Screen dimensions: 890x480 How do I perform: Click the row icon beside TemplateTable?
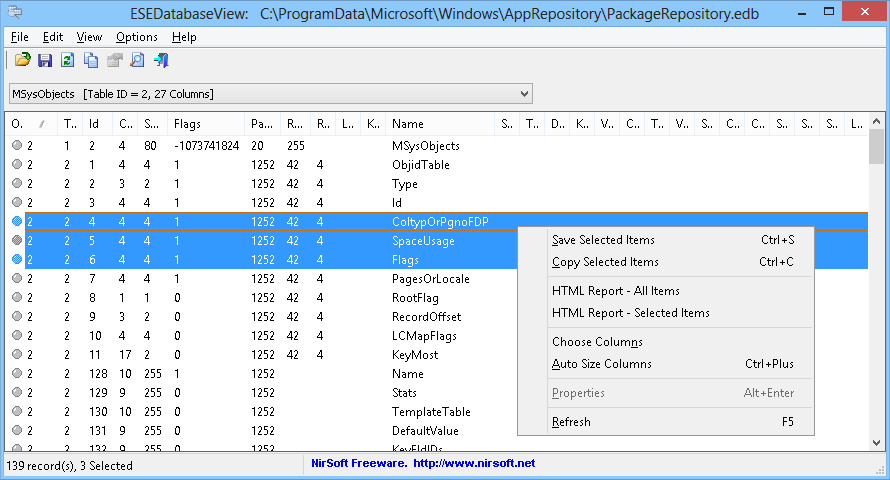(x=17, y=411)
